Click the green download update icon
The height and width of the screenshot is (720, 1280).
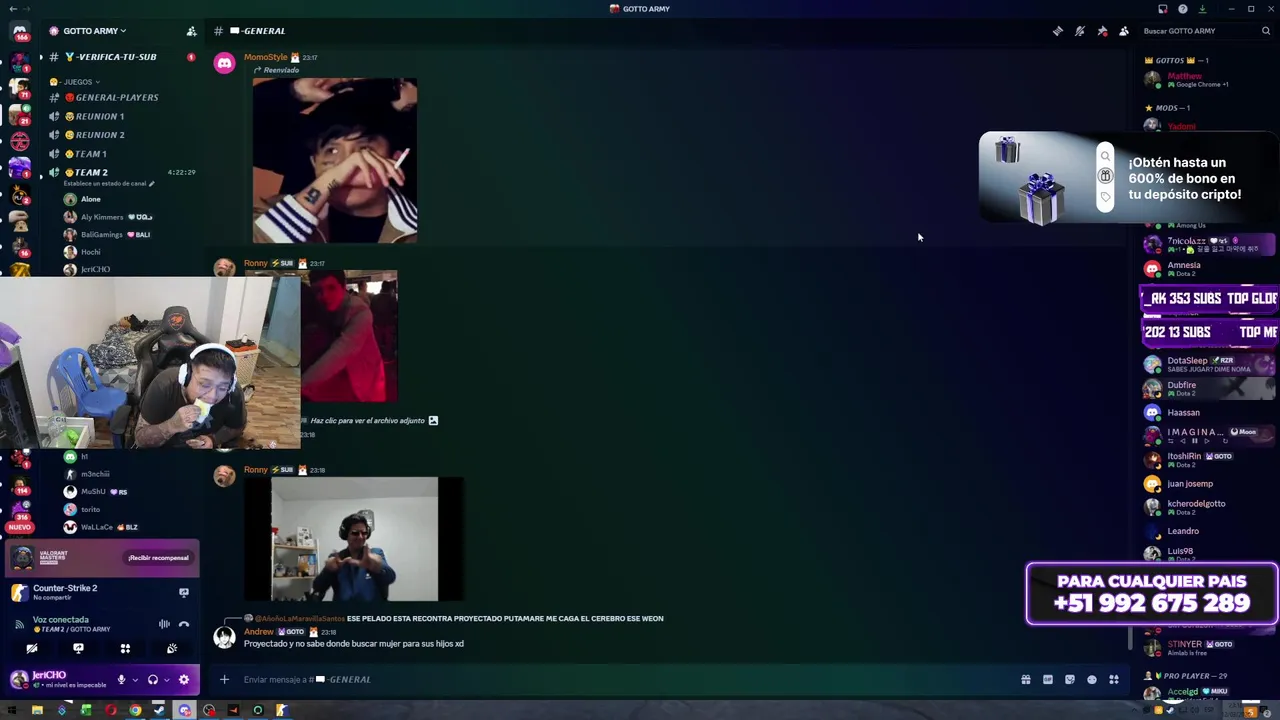pyautogui.click(x=1202, y=9)
